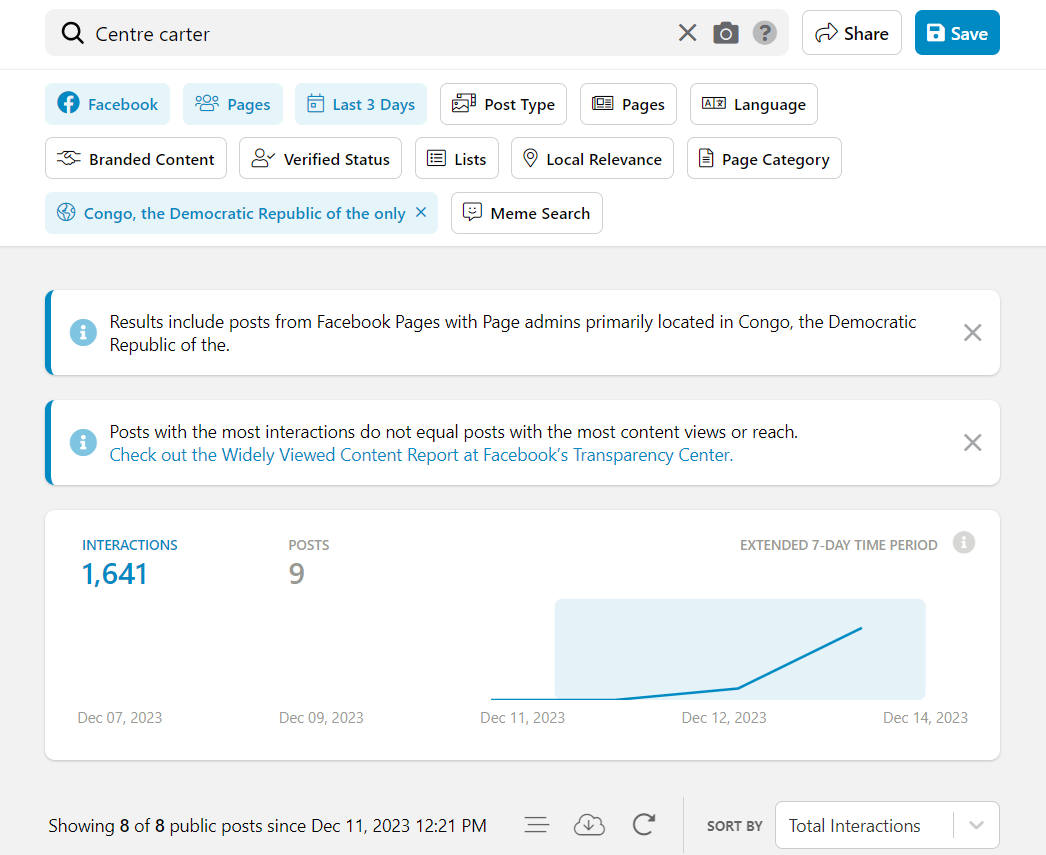Download results as CSV
The width and height of the screenshot is (1046, 855).
coord(589,825)
